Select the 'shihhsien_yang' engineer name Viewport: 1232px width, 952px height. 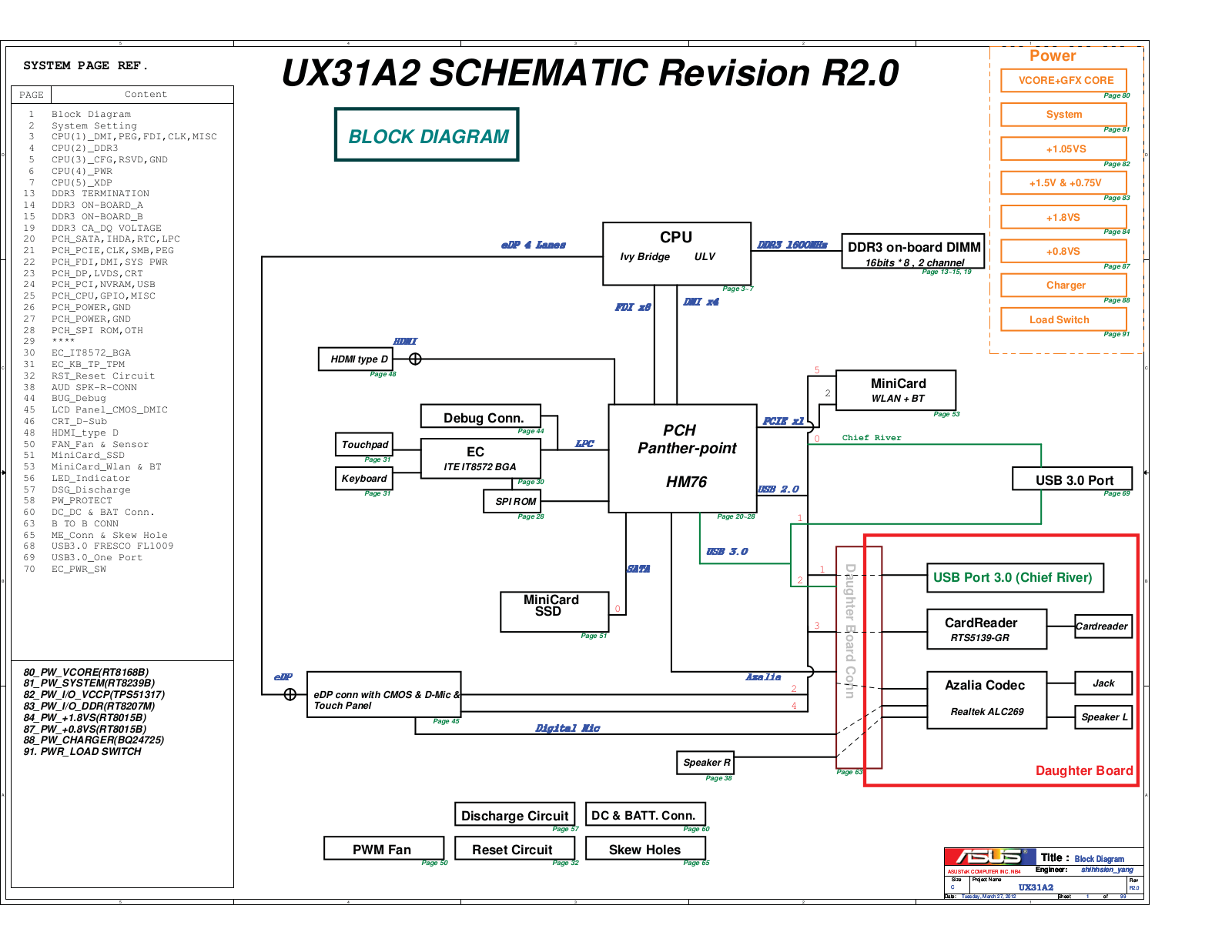(1107, 870)
